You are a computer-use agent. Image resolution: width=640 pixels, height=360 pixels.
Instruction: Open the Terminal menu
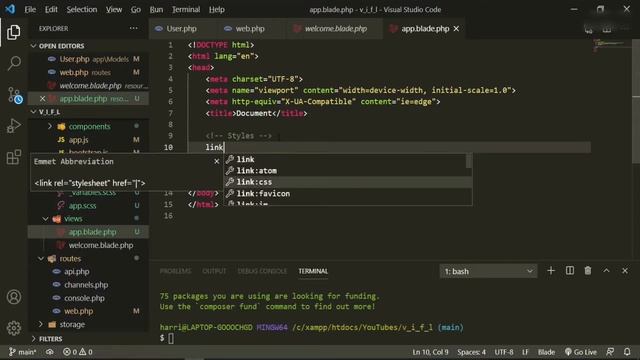(x=186, y=9)
